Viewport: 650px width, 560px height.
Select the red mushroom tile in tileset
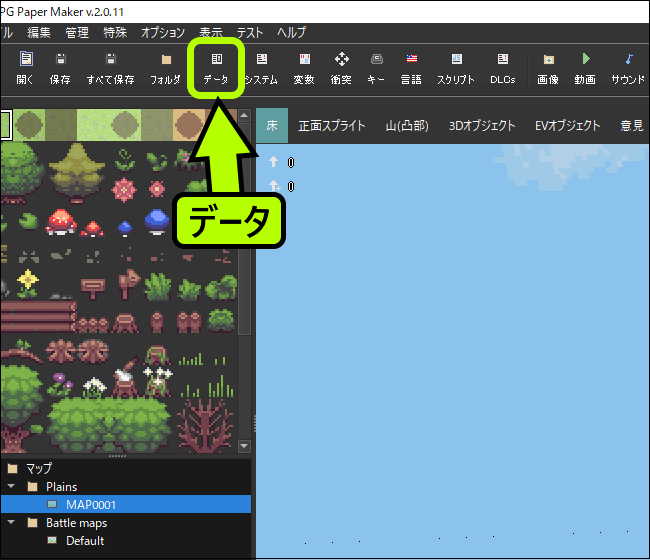[62, 219]
